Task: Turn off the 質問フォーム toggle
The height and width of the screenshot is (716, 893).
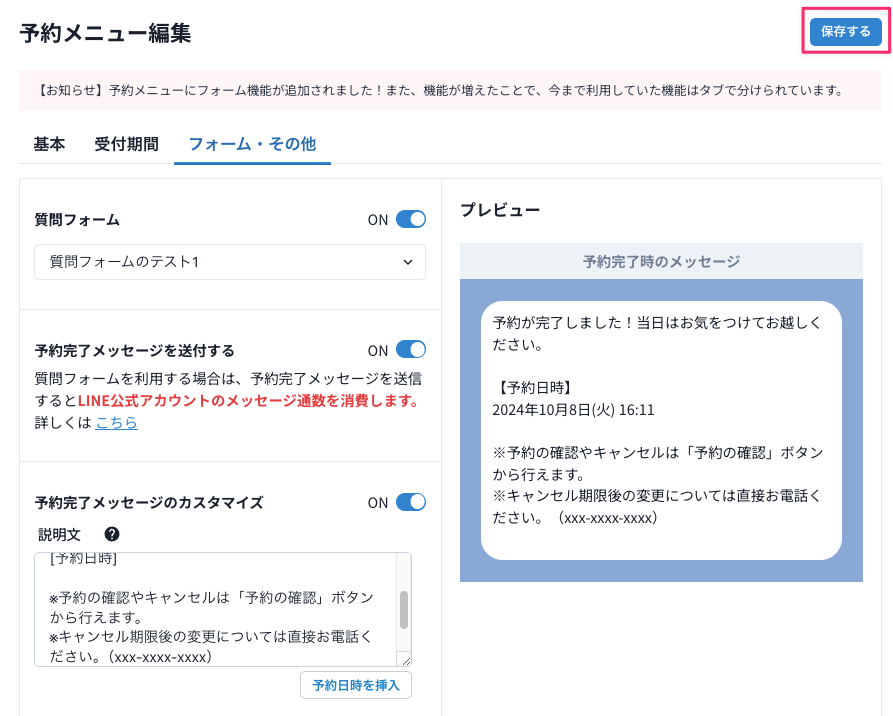Action: (410, 220)
